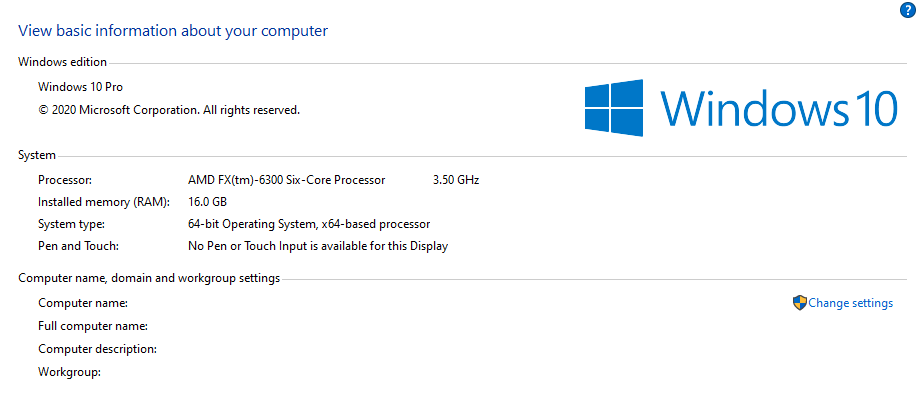917x399 pixels.
Task: Click the Full computer name label
Action: tap(93, 326)
